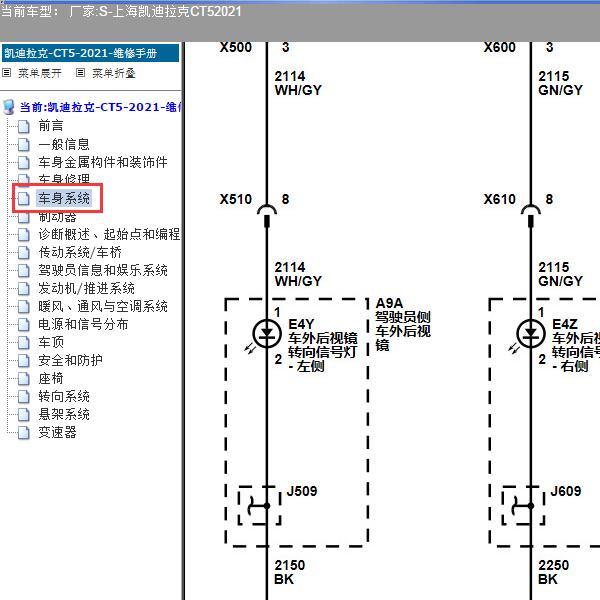Click the page icon next to 座椅
The image size is (600, 600).
click(x=24, y=378)
